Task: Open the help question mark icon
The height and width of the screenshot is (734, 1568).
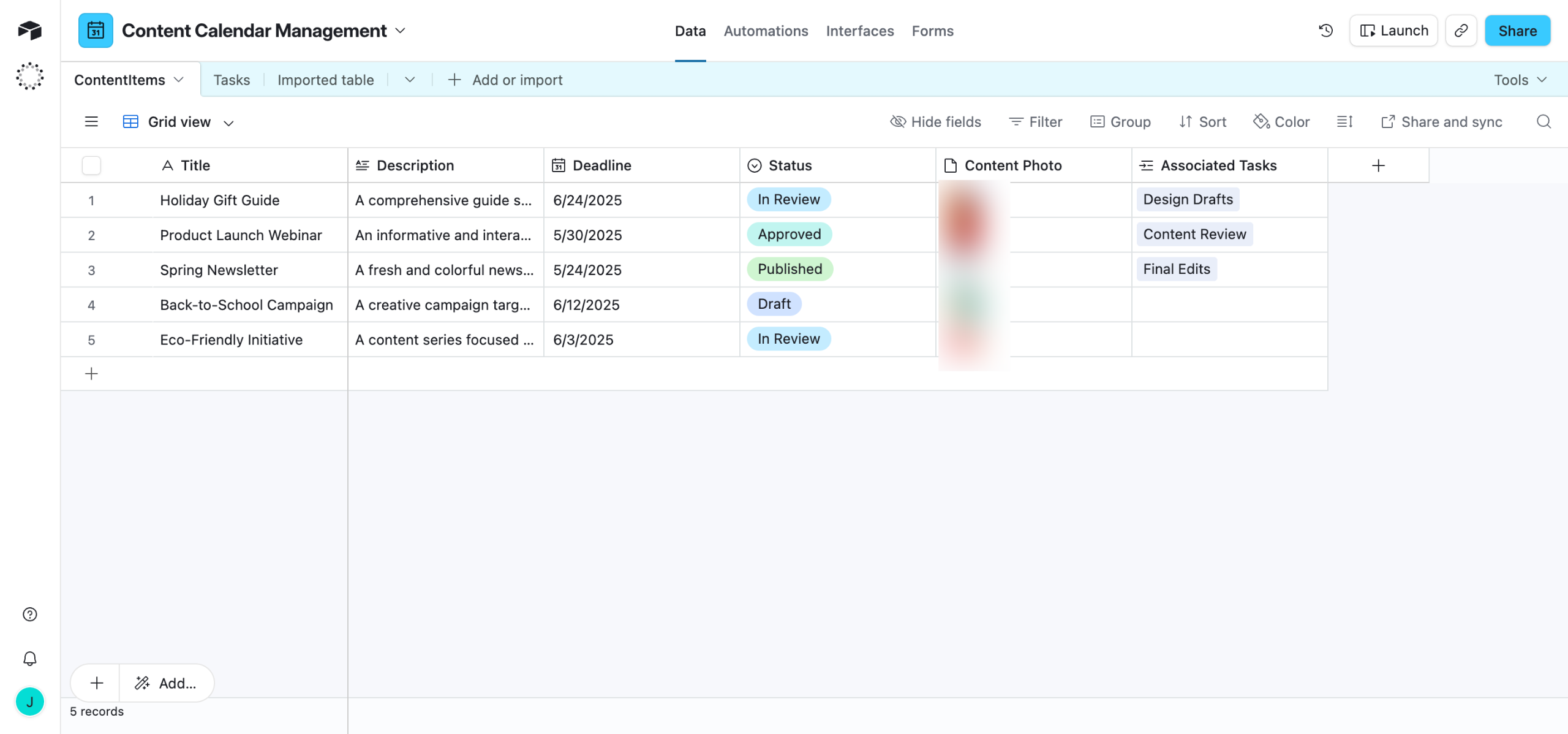Action: click(29, 615)
